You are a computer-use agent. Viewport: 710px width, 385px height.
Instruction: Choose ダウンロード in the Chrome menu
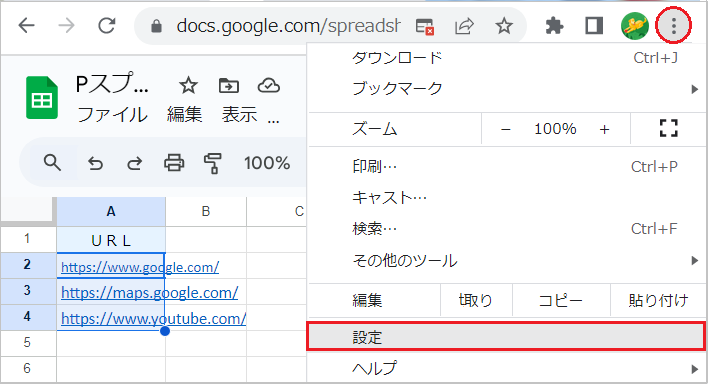click(x=506, y=58)
